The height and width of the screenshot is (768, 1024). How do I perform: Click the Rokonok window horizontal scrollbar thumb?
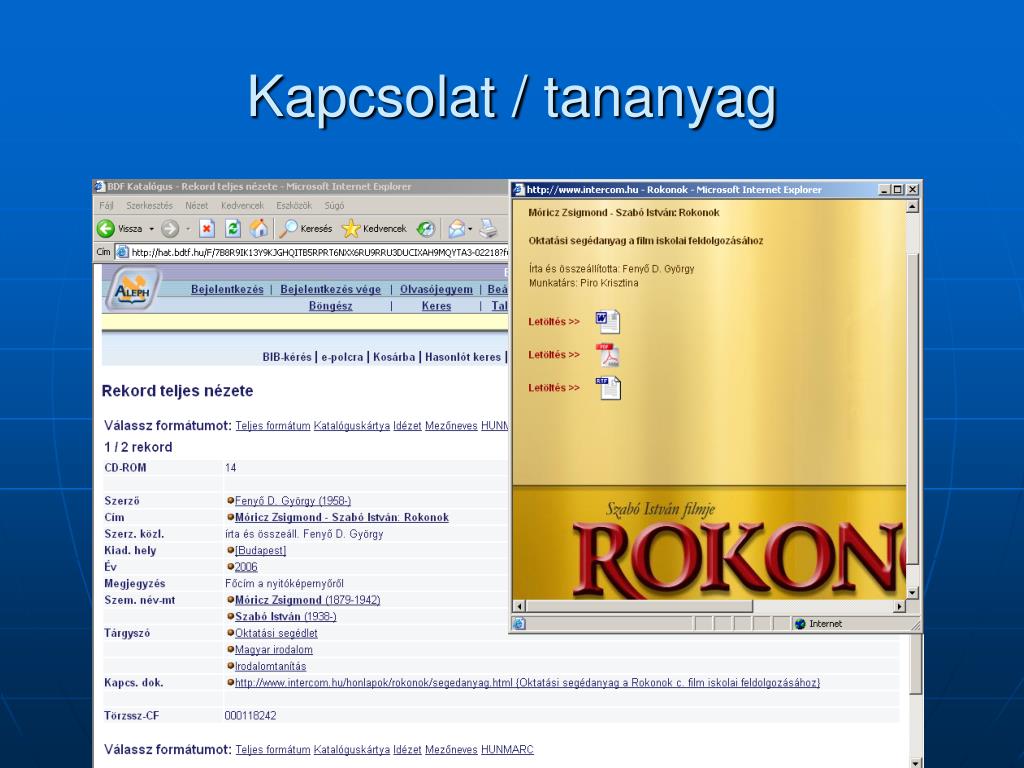[639, 606]
